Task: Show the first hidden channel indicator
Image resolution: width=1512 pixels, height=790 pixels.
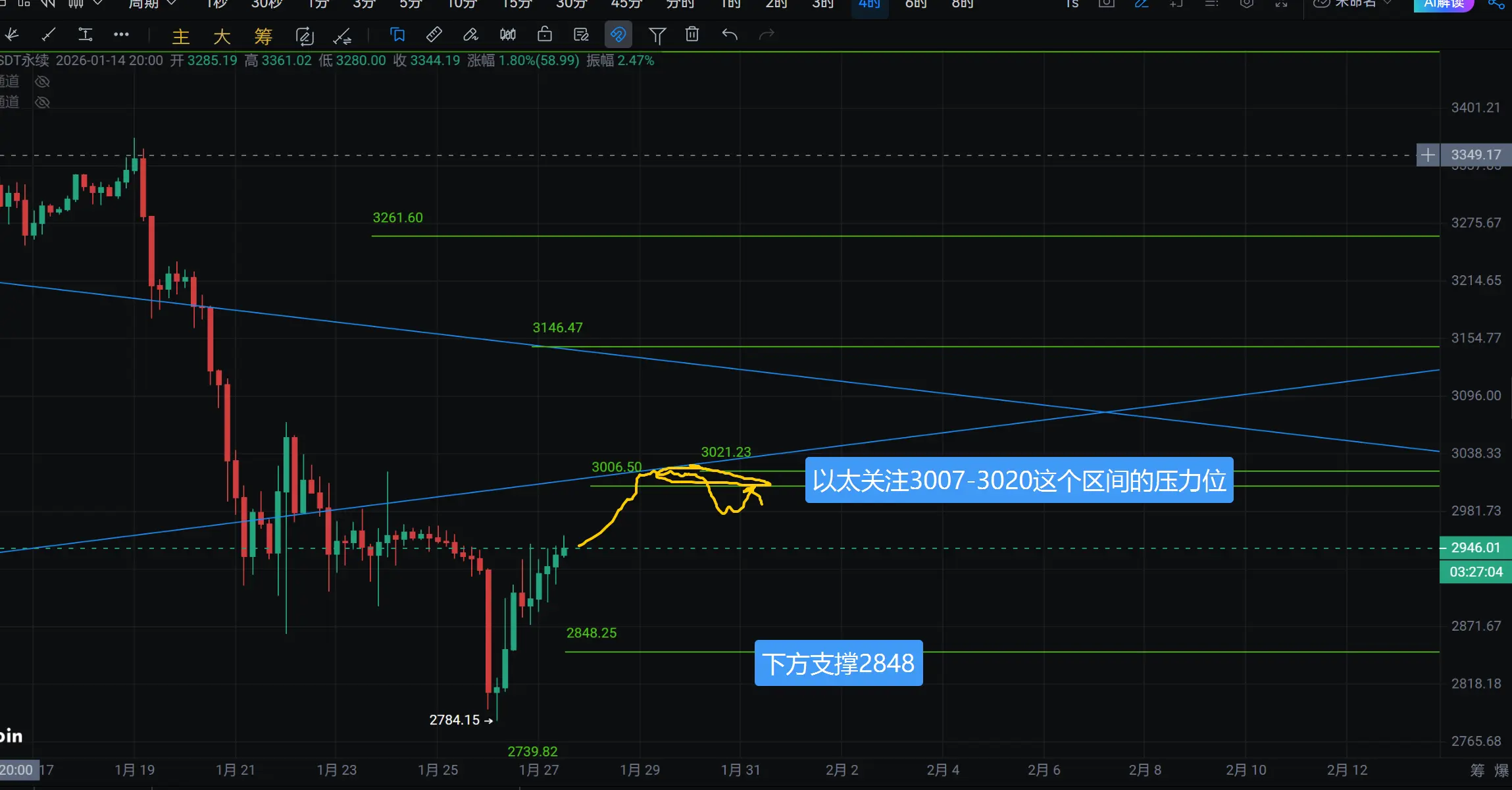Action: (42, 82)
